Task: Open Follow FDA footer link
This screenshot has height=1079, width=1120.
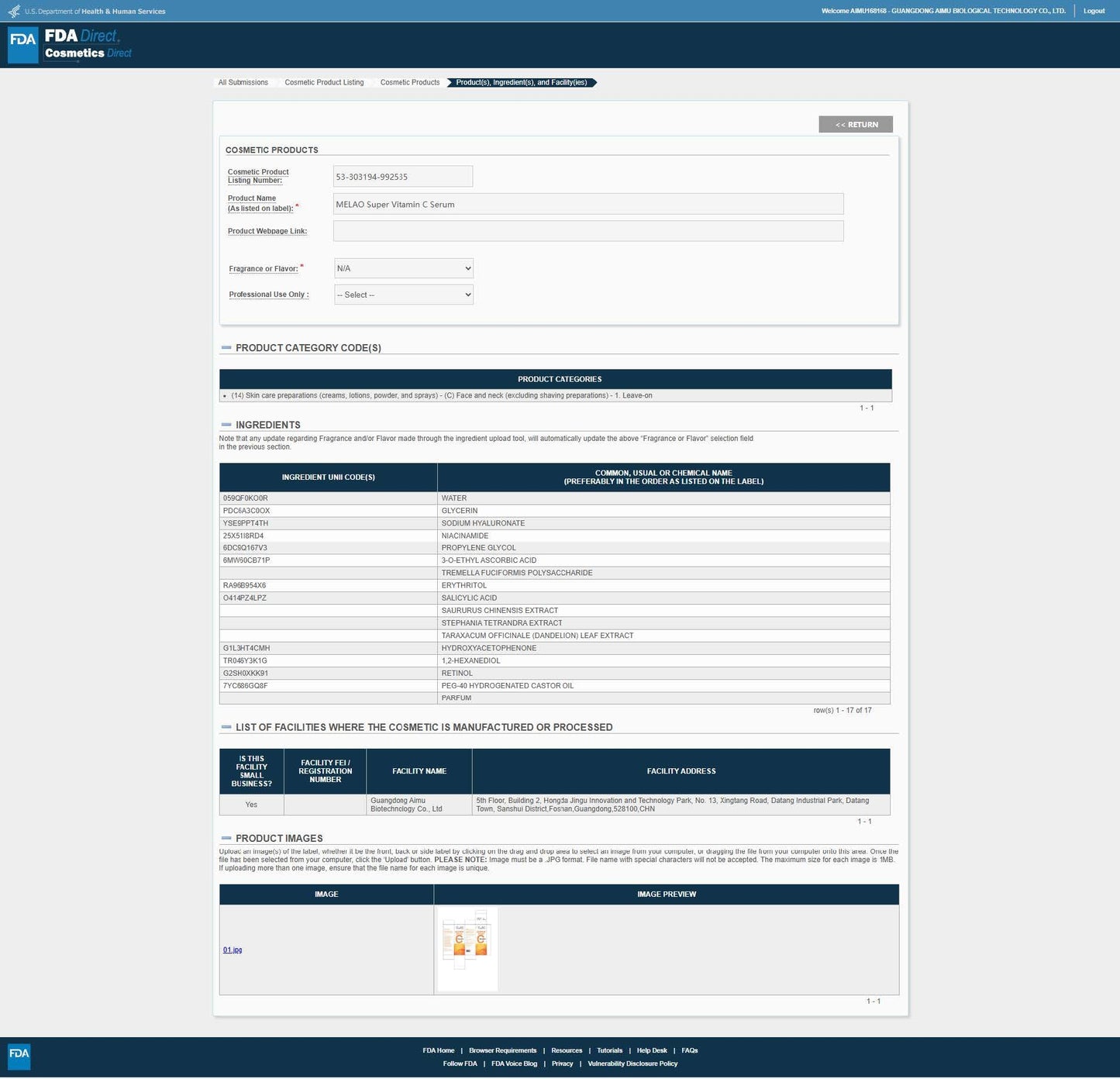Action: pyautogui.click(x=460, y=1063)
